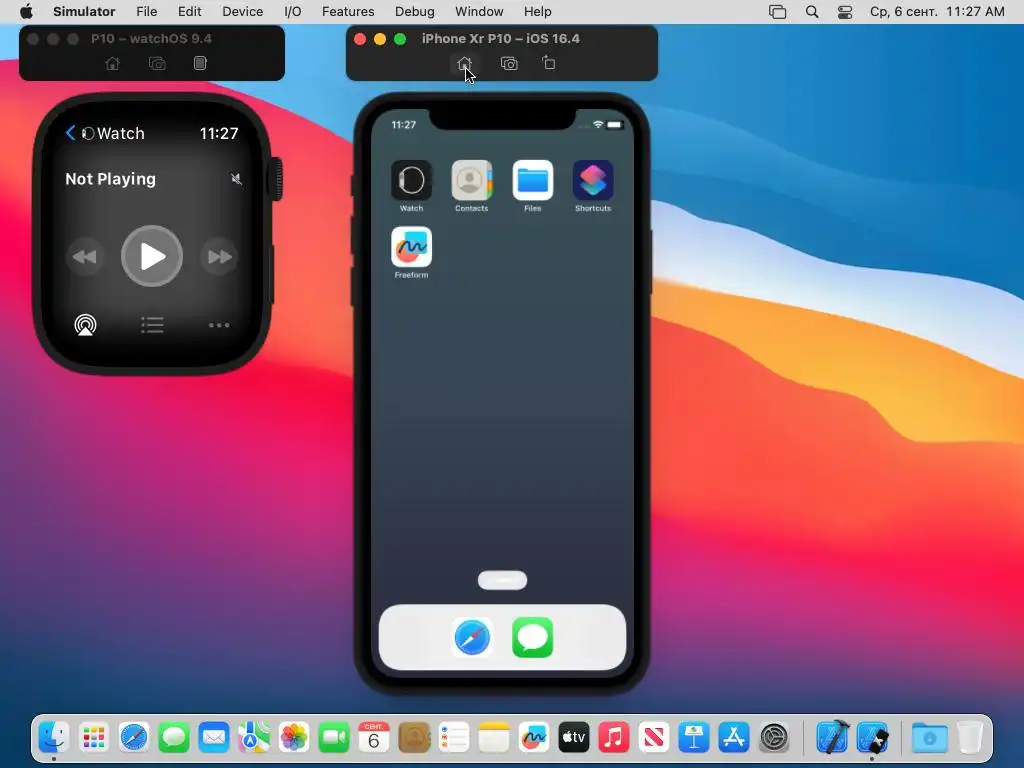
Task: Open the Files app on iPhone
Action: (532, 180)
